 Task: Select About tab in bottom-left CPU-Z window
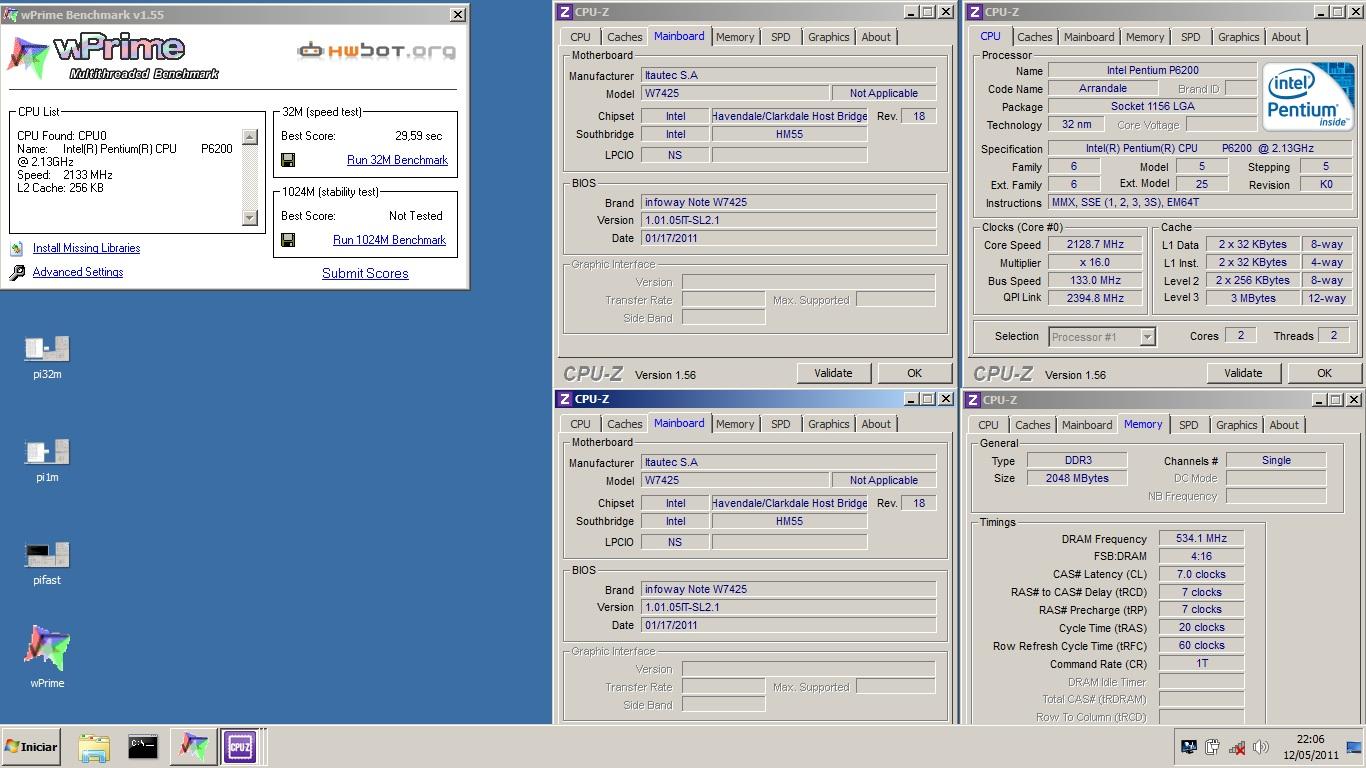(876, 424)
